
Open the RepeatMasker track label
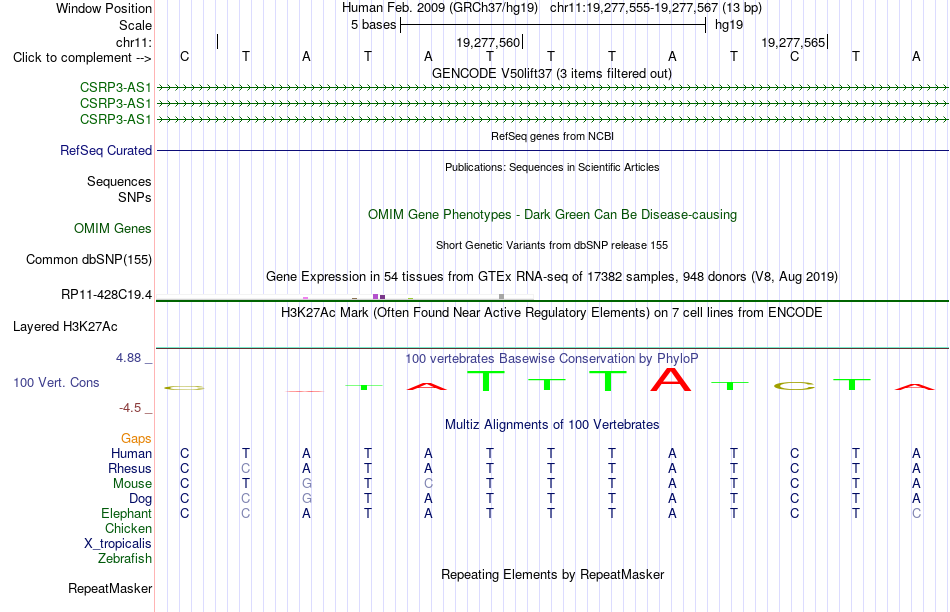(x=110, y=588)
